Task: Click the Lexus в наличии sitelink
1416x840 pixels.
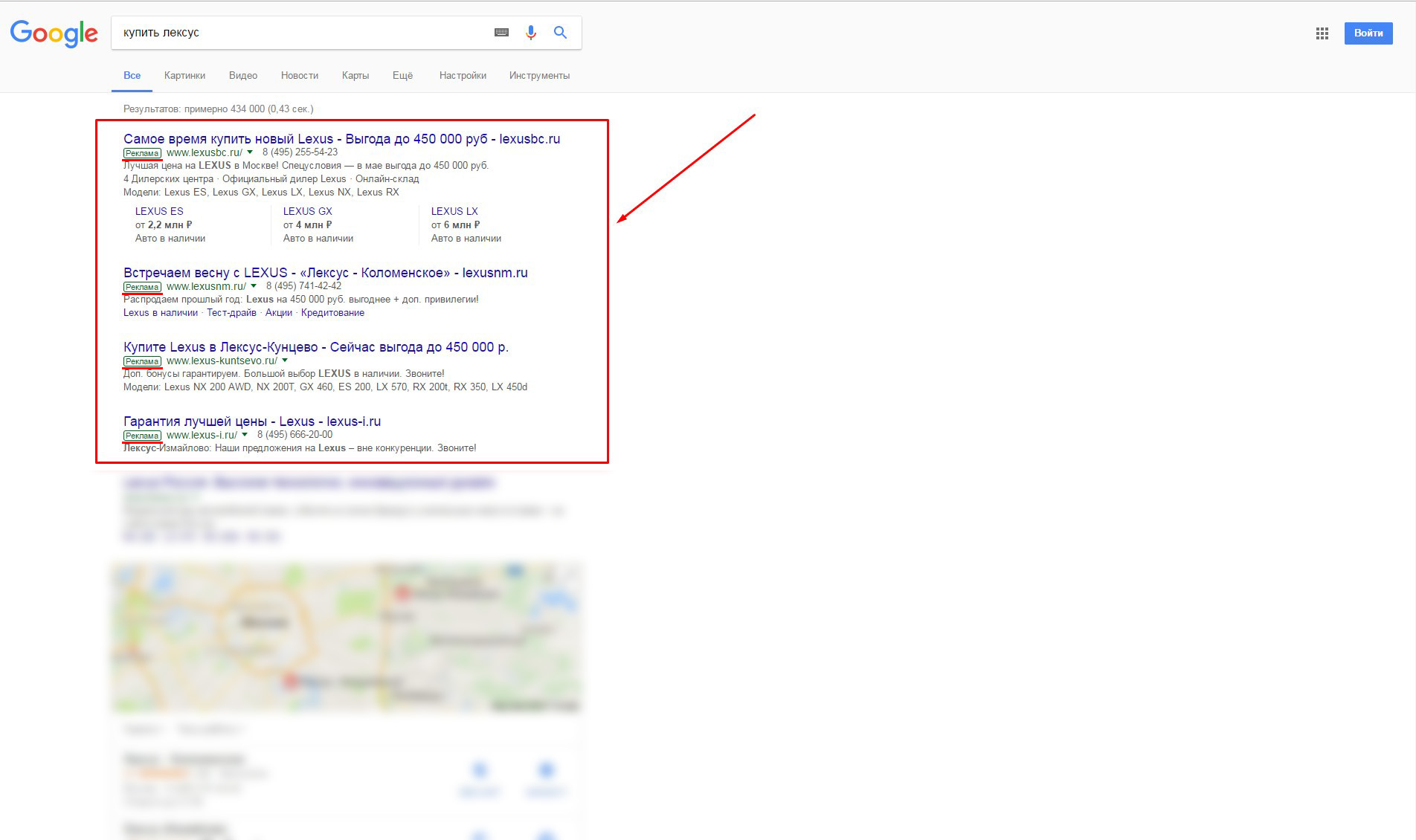Action: (x=161, y=313)
